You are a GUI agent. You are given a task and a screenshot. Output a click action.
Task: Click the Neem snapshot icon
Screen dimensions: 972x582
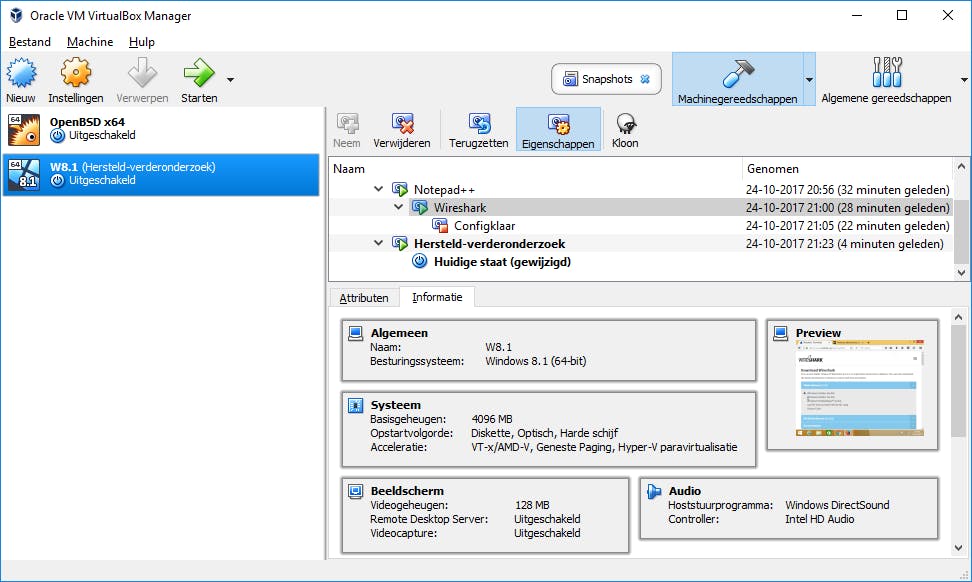pos(347,123)
